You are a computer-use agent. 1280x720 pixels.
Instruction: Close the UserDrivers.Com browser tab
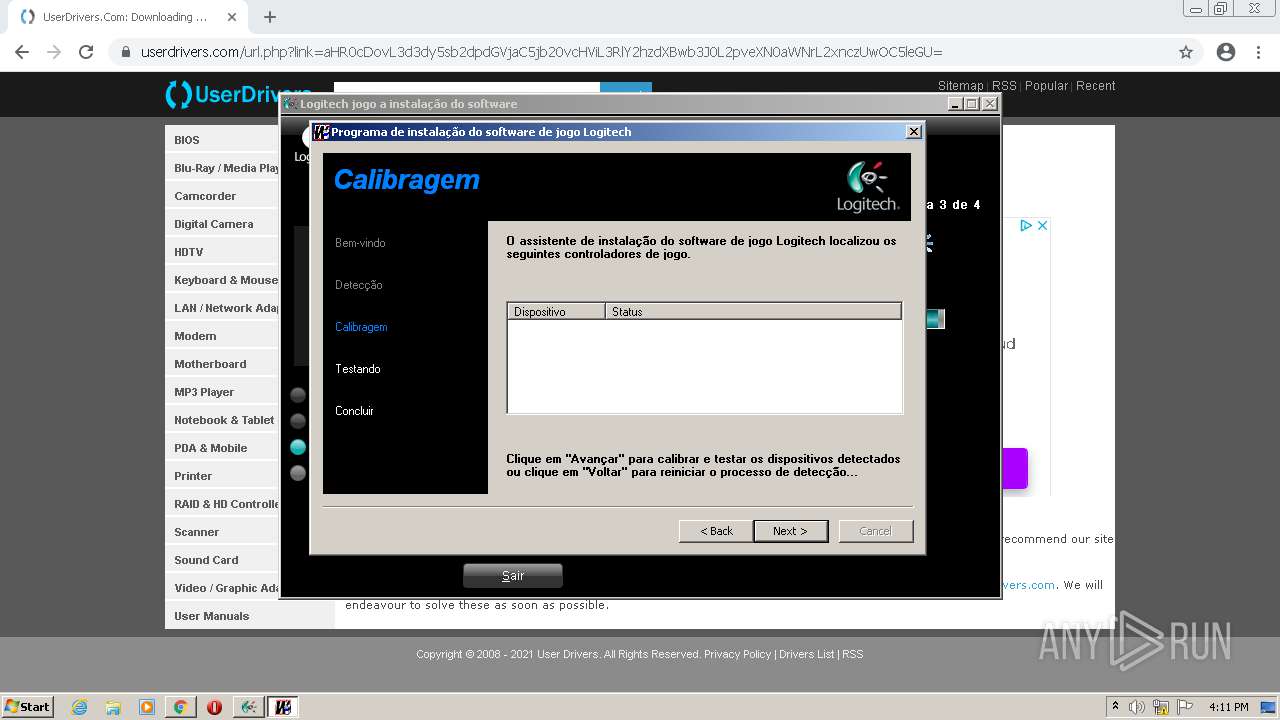click(232, 17)
